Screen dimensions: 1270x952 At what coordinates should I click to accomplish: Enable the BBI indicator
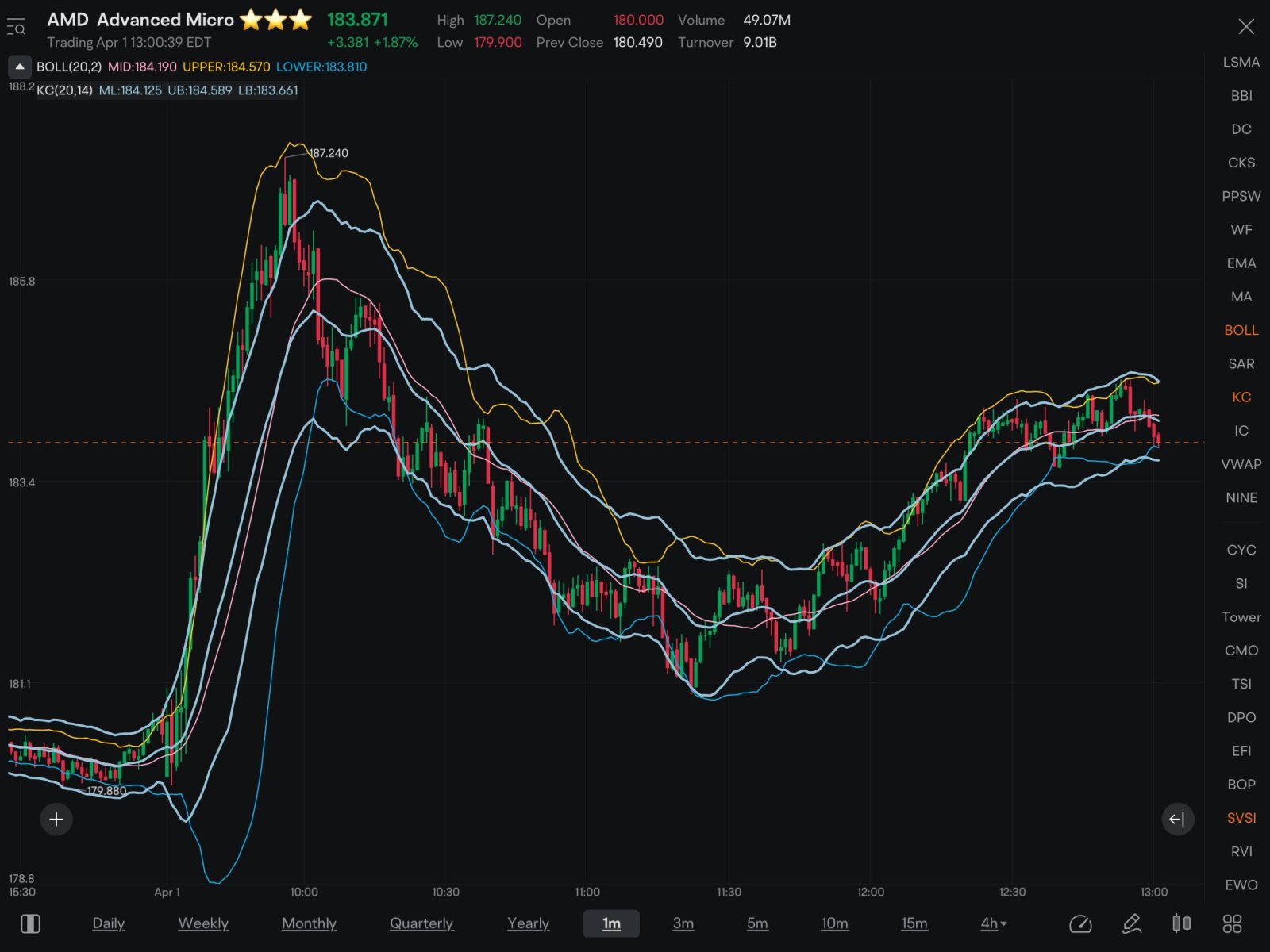pos(1241,95)
